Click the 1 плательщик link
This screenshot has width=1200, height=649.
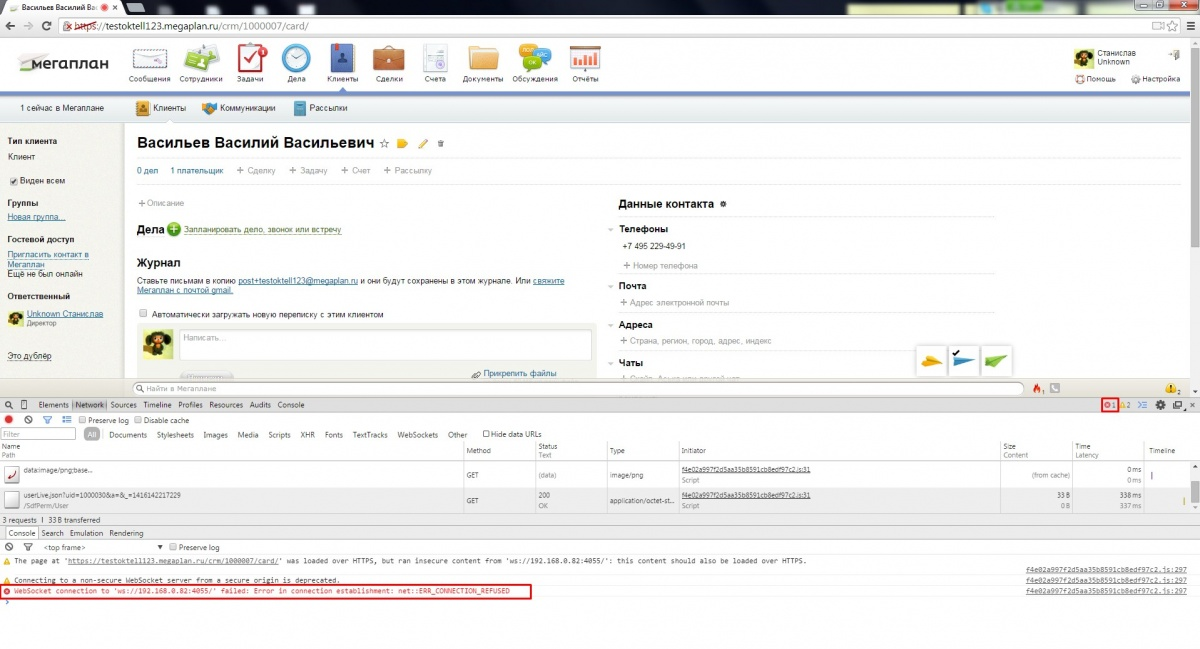point(196,171)
